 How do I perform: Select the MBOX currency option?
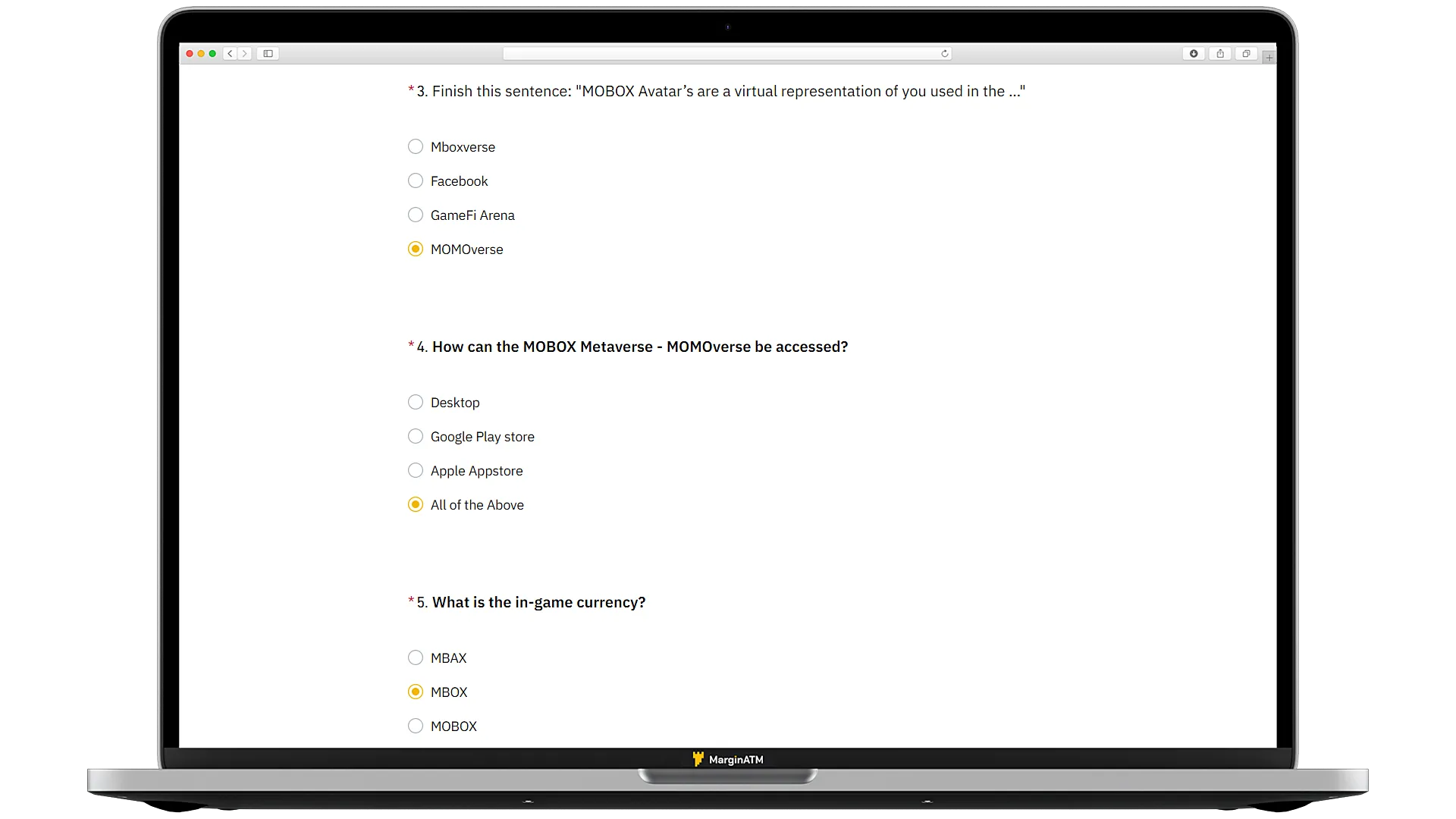tap(415, 691)
